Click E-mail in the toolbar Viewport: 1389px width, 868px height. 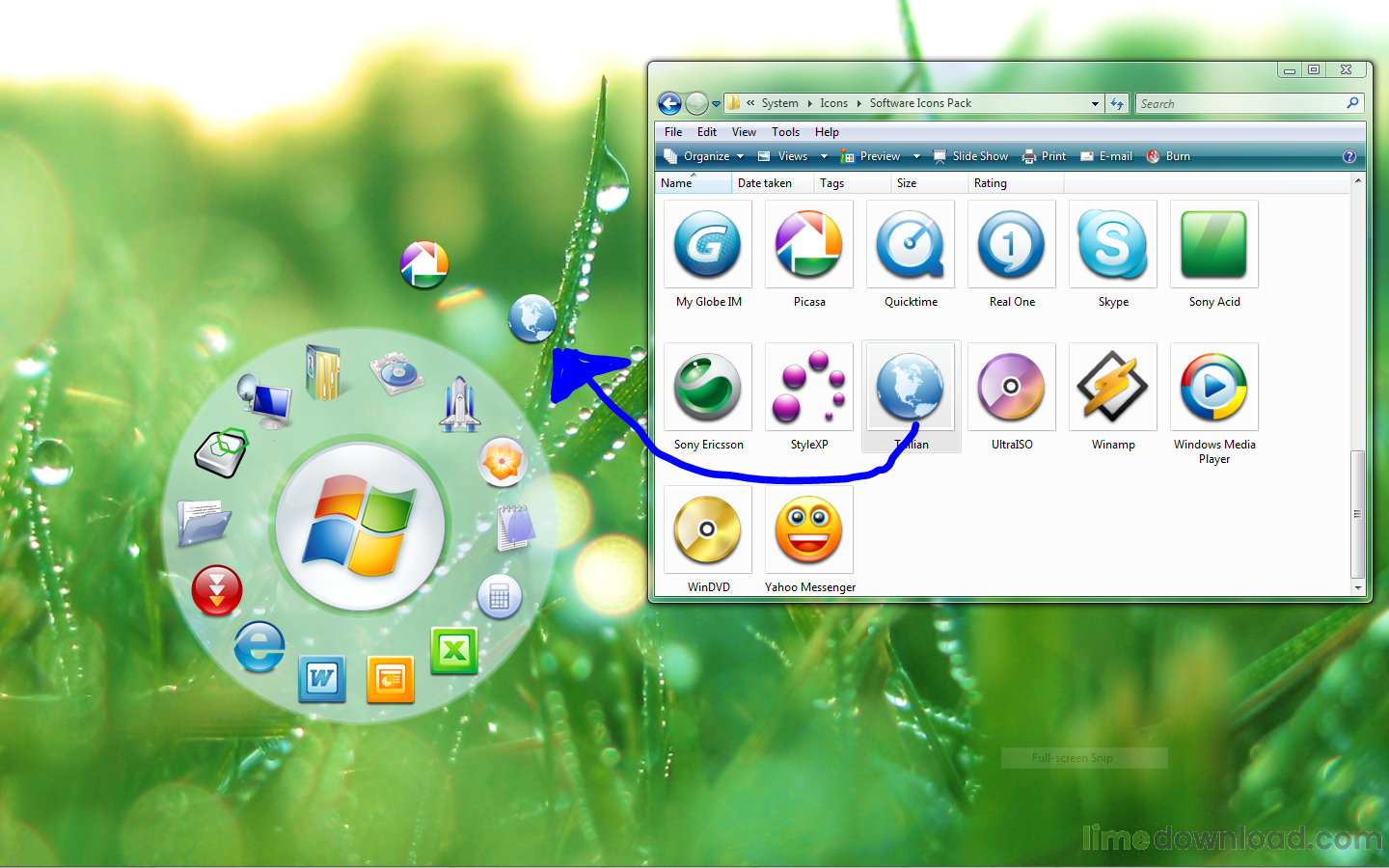point(1106,156)
